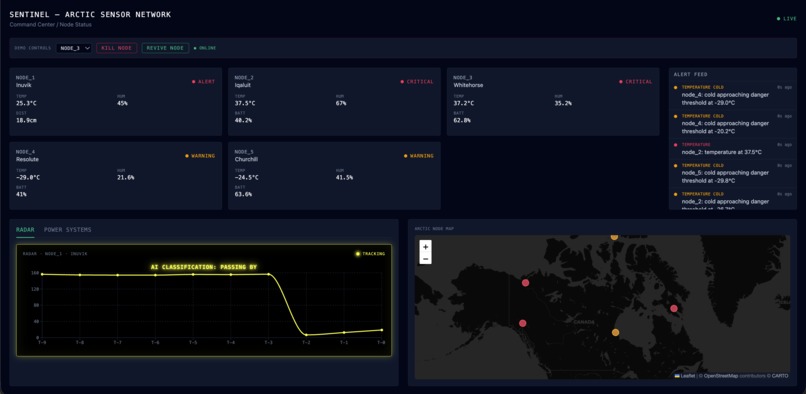Click the AI CLASSIFICATION: PASSING BY label
The width and height of the screenshot is (806, 394).
[x=204, y=267]
